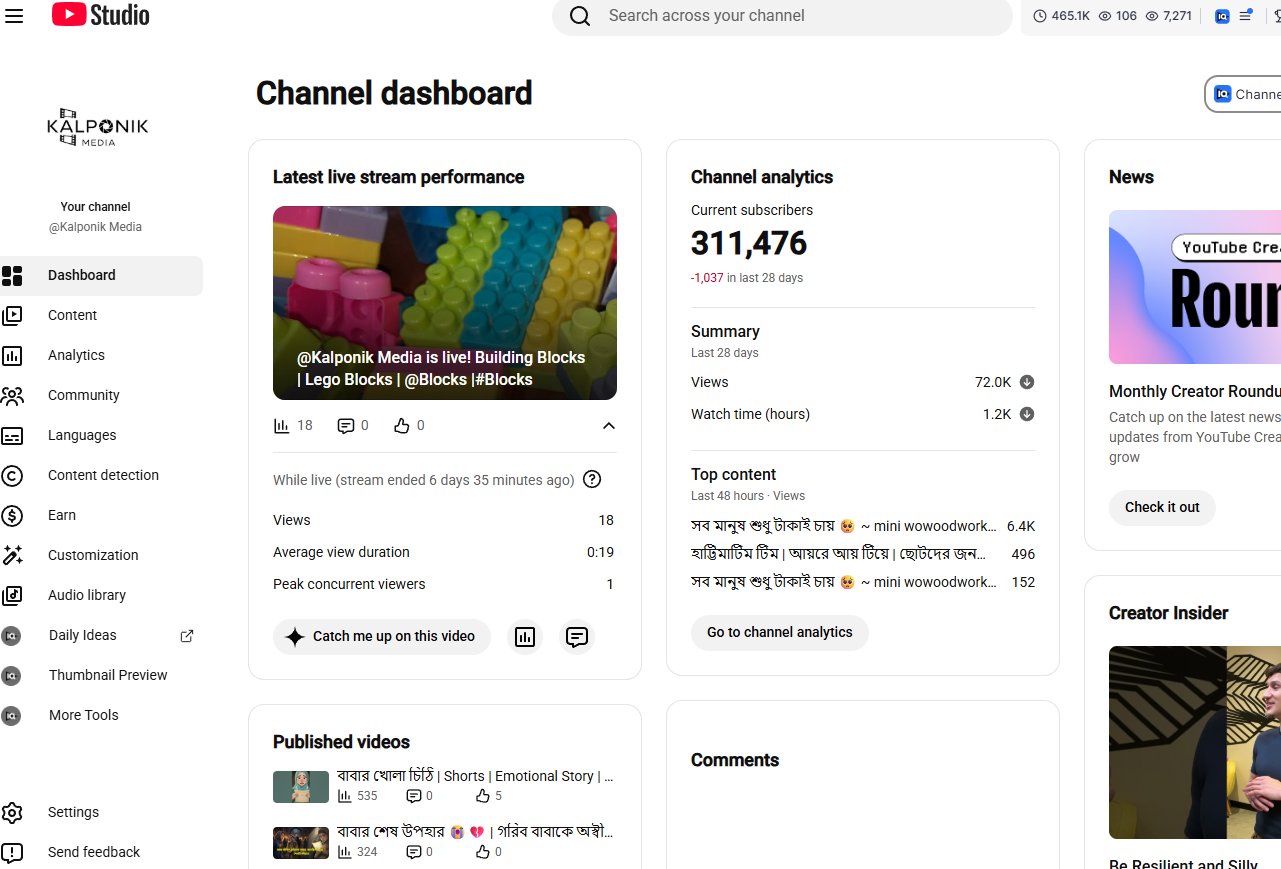Click Catch me up on this video
This screenshot has height=869, width=1281.
[382, 637]
